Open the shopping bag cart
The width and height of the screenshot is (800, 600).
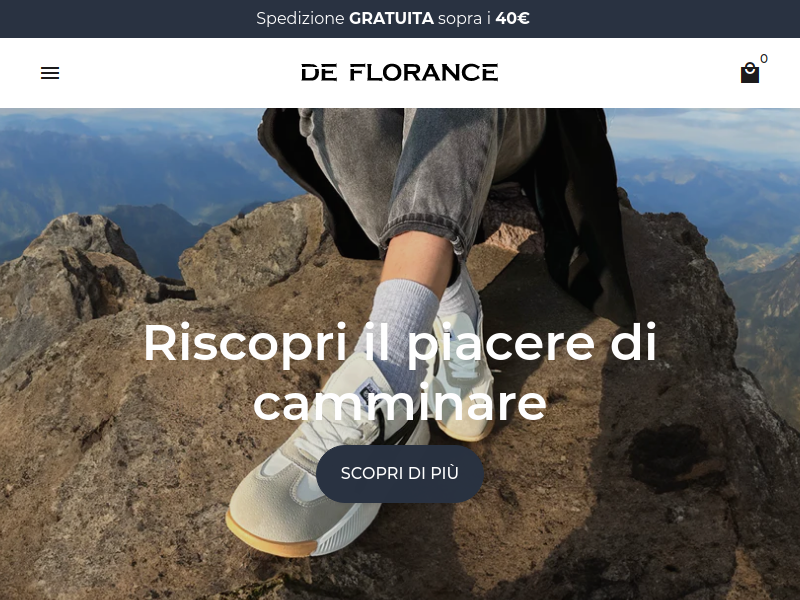[x=749, y=73]
